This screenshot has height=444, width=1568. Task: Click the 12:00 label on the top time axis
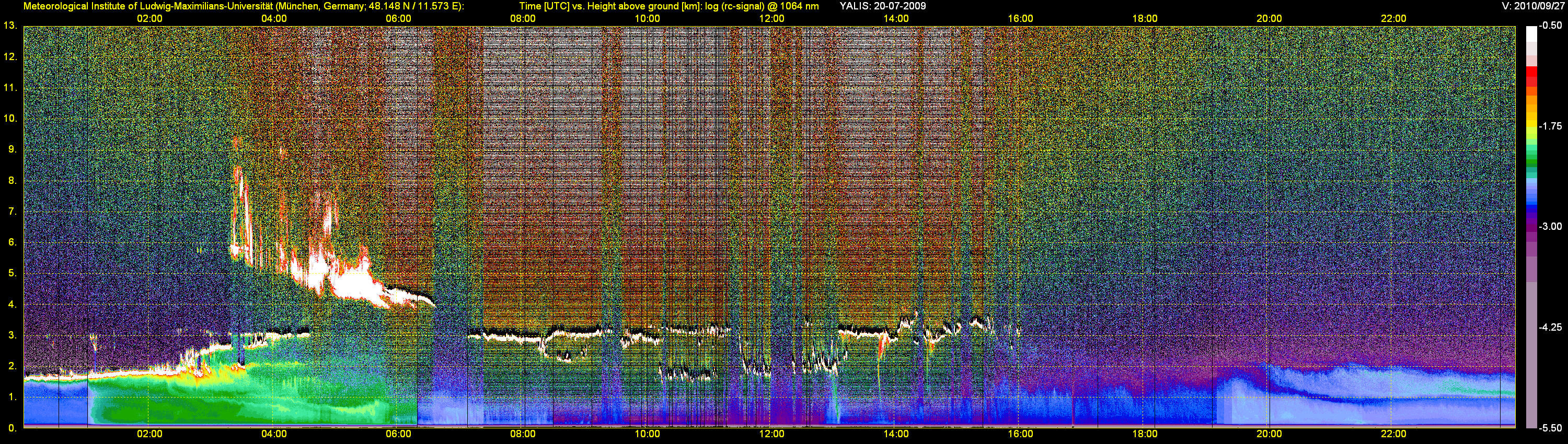pos(771,18)
